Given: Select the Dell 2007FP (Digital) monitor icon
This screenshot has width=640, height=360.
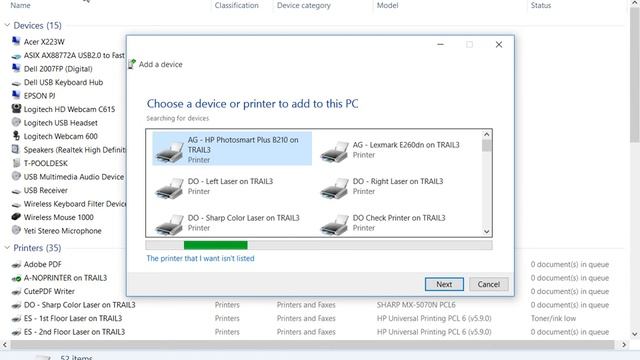Looking at the screenshot, I should point(16,68).
